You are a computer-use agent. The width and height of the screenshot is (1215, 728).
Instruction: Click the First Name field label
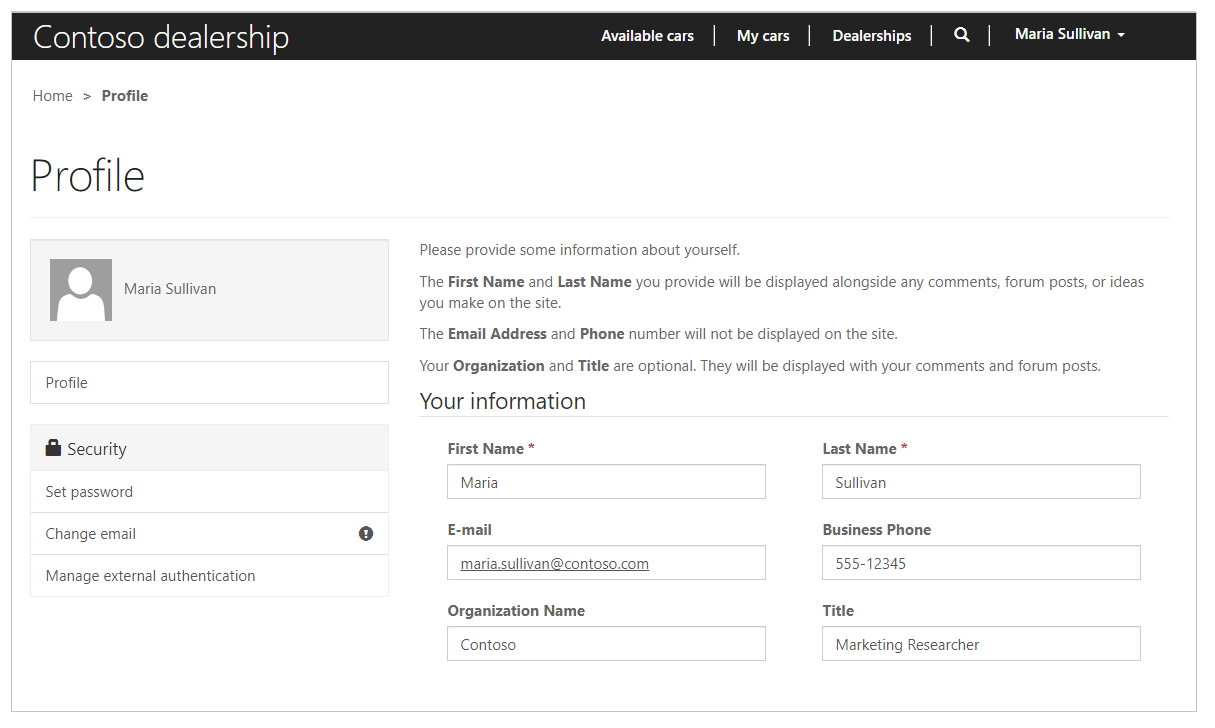click(x=491, y=449)
